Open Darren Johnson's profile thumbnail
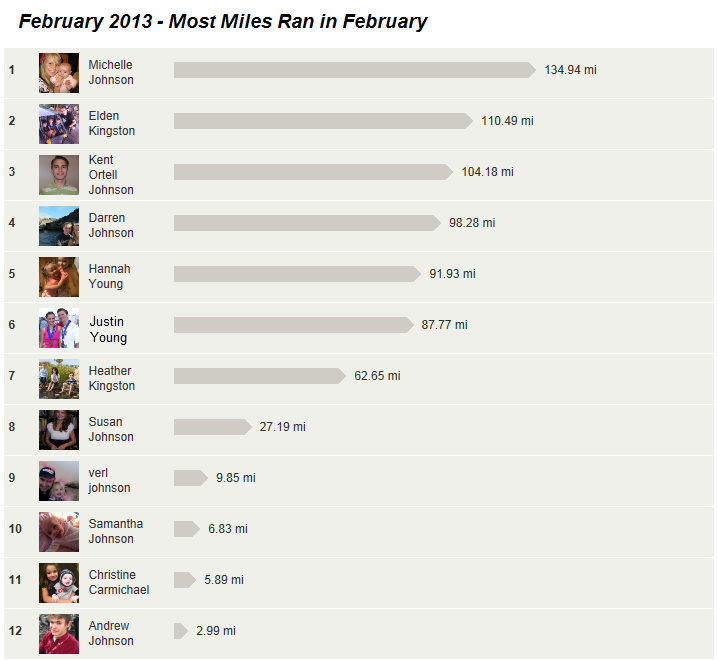This screenshot has height=660, width=718. pyautogui.click(x=59, y=226)
